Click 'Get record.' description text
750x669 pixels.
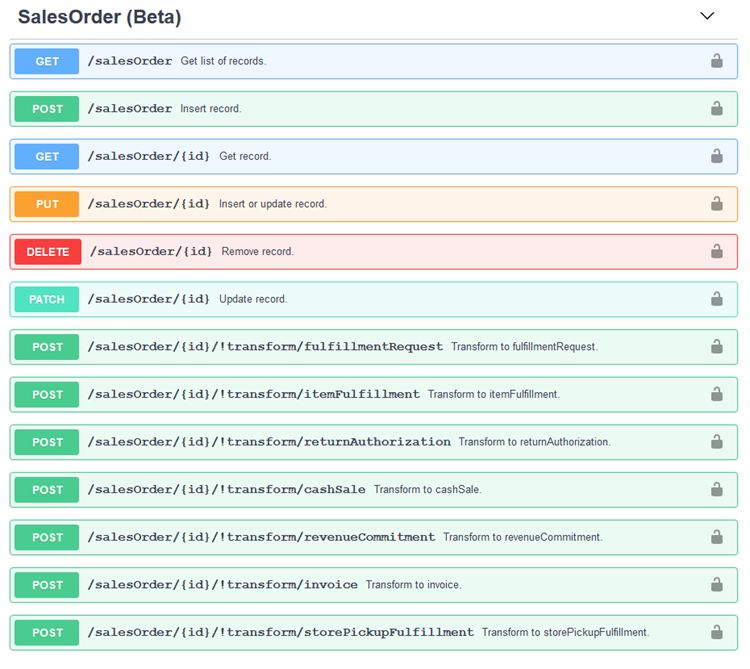[x=245, y=156]
